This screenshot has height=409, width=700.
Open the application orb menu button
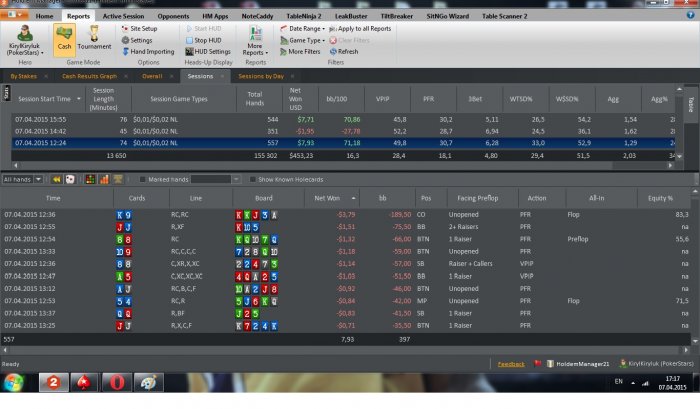[x=13, y=15]
